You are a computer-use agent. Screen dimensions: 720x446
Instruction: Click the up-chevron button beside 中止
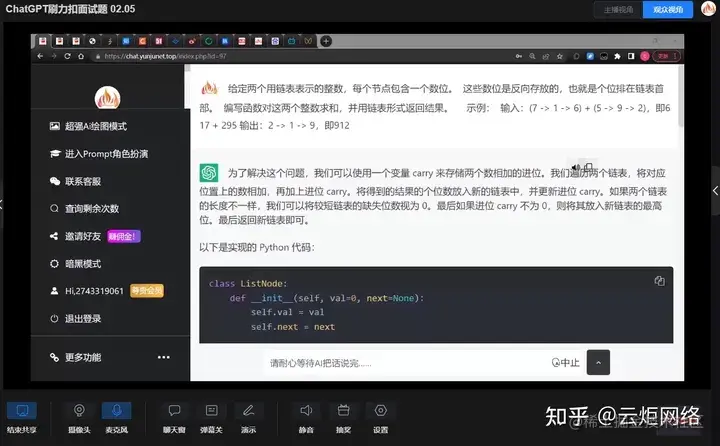598,362
